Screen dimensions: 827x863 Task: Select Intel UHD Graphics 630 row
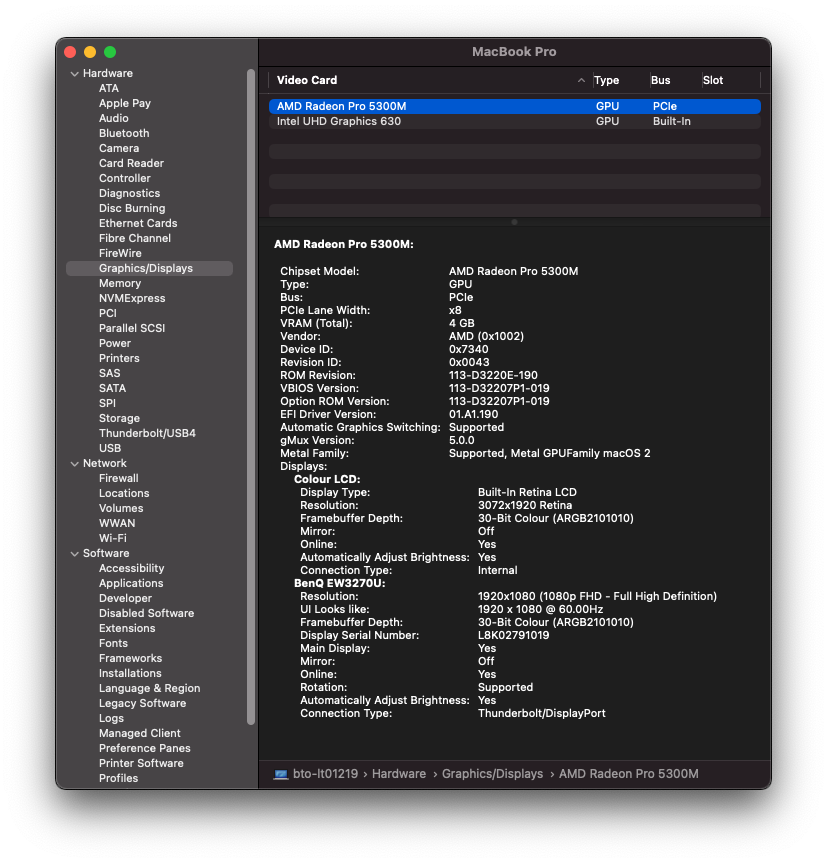[514, 121]
